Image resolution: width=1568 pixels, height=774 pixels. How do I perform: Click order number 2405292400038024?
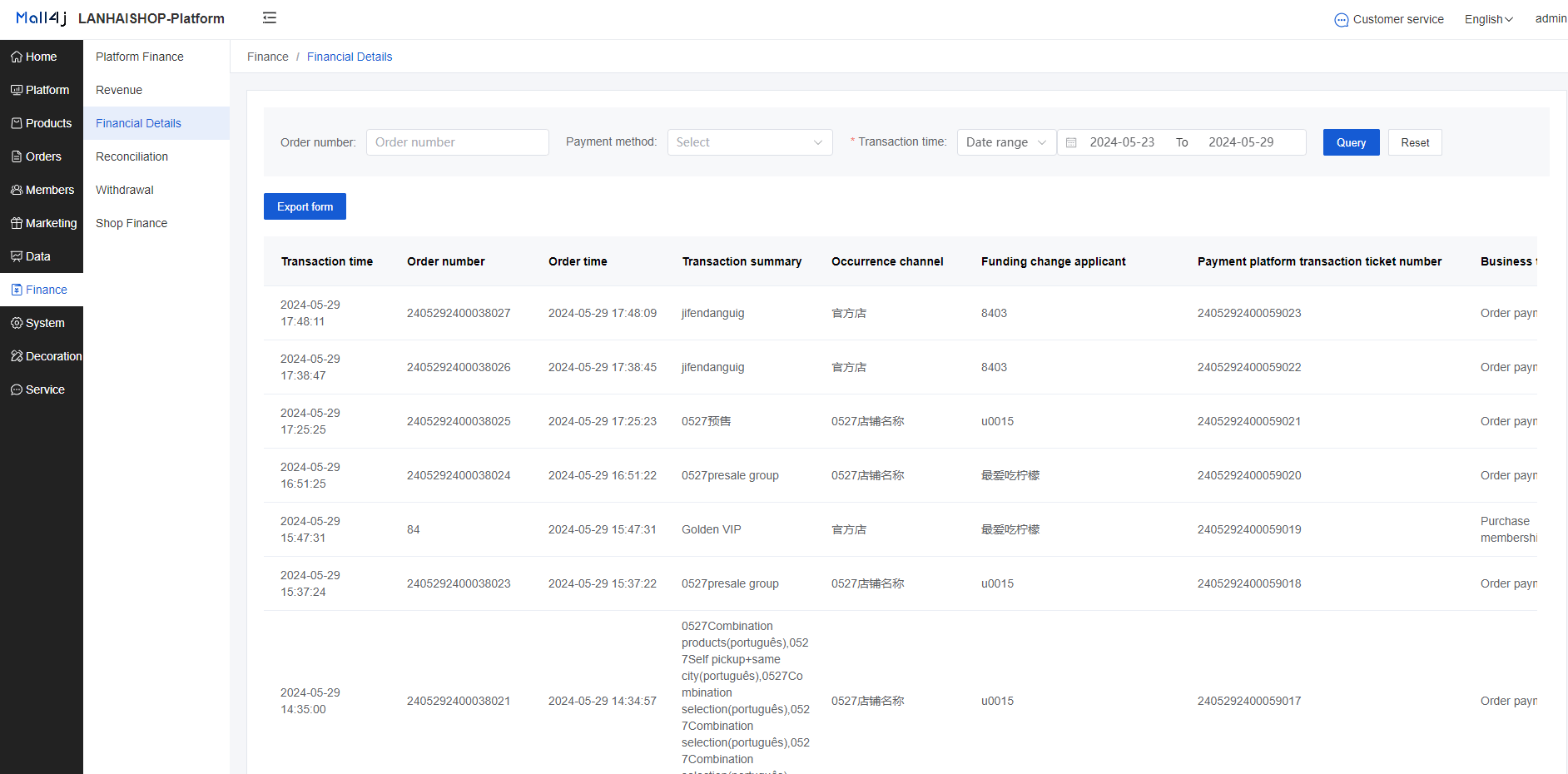[459, 475]
